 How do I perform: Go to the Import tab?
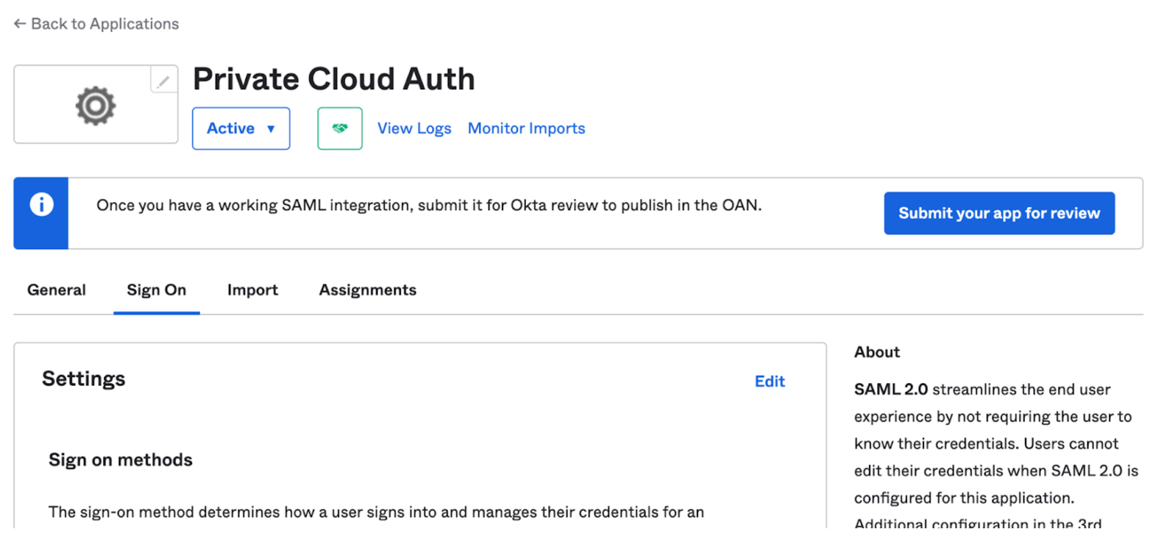(252, 290)
